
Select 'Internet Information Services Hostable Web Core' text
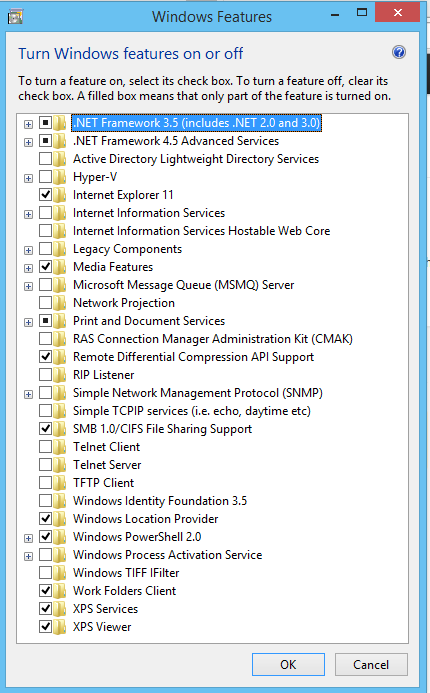click(202, 231)
